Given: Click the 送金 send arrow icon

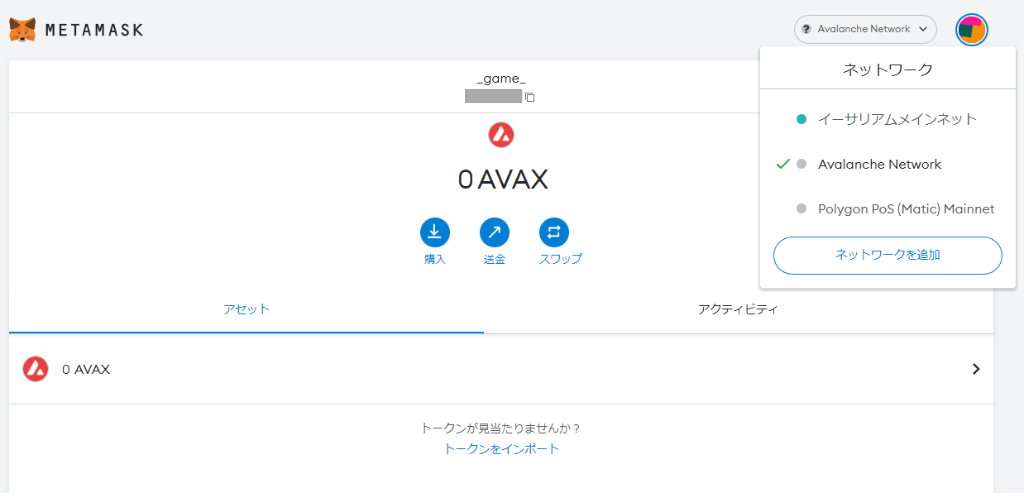Looking at the screenshot, I should click(x=494, y=232).
